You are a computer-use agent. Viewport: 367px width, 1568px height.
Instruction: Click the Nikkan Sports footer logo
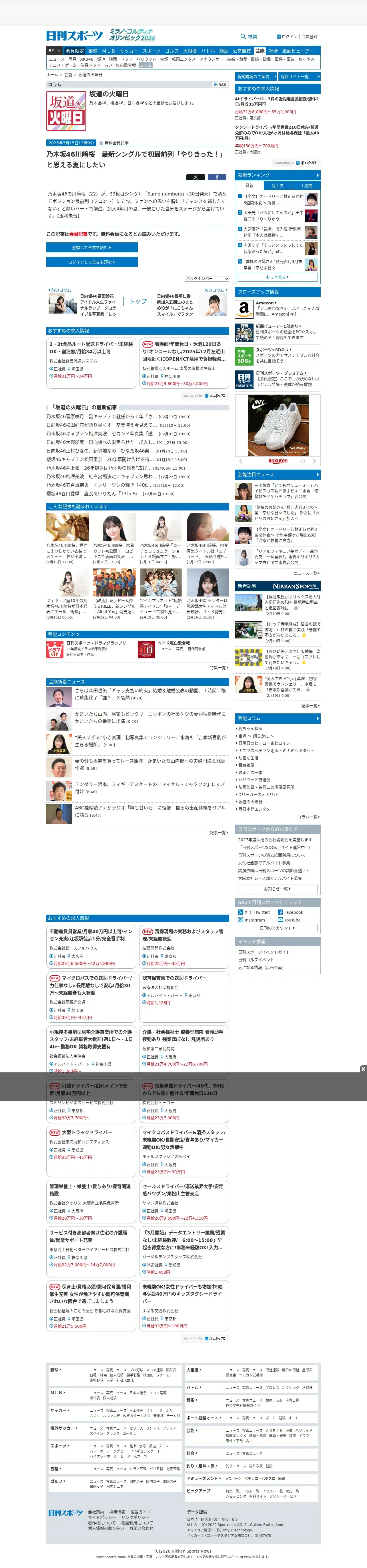click(66, 1513)
